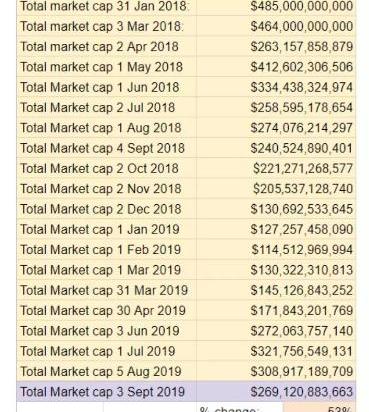This screenshot has height=412, width=369.
Task: Click the $334,438,324,974 value cell
Action: (276, 87)
